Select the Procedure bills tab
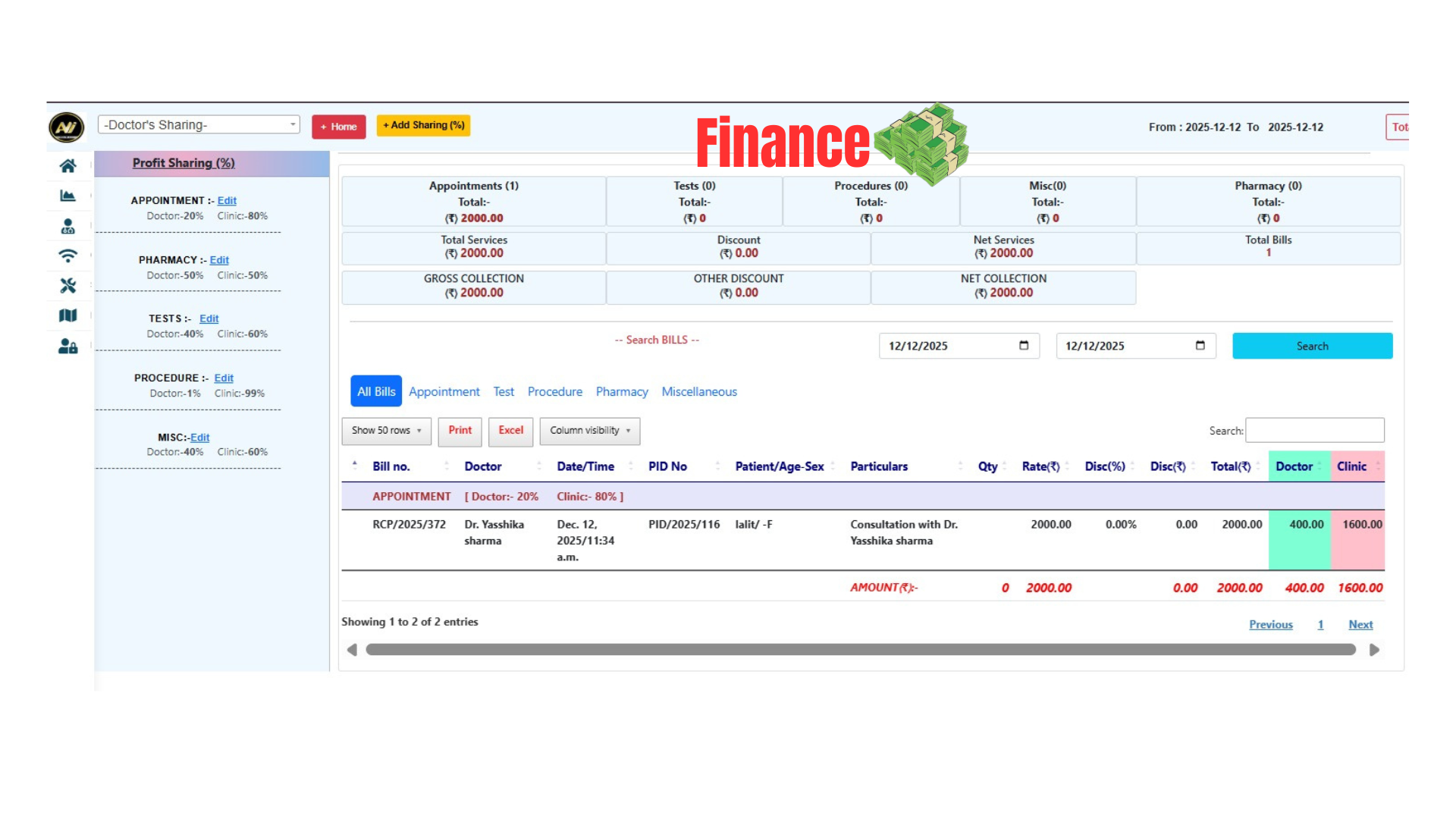 click(554, 392)
